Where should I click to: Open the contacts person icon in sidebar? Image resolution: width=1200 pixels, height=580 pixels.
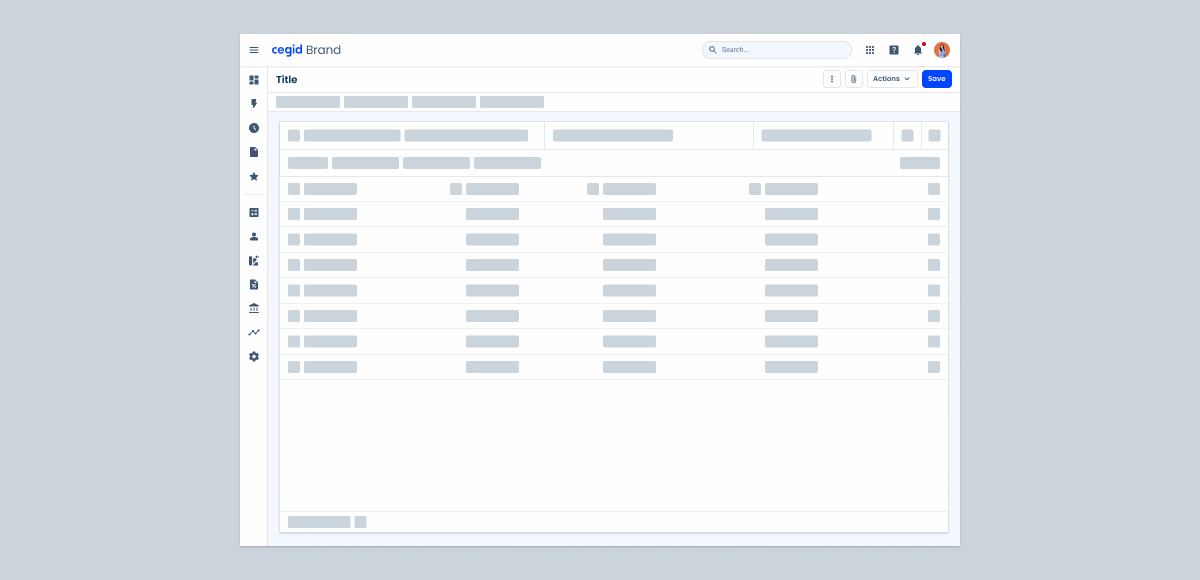point(254,236)
